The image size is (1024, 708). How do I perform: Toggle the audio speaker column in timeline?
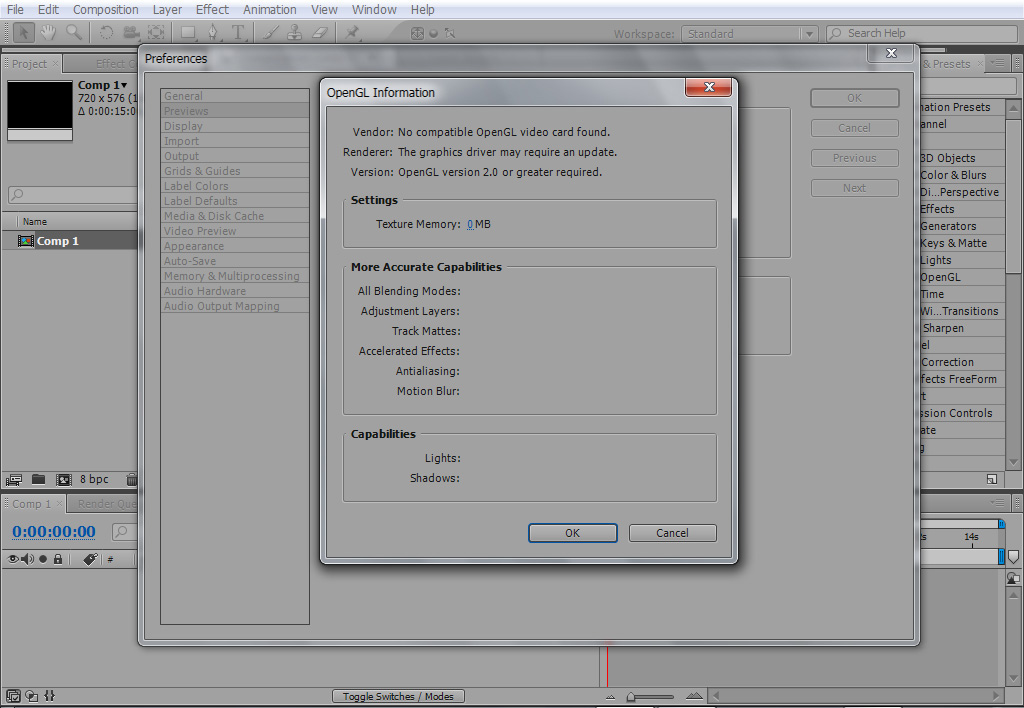[x=27, y=559]
